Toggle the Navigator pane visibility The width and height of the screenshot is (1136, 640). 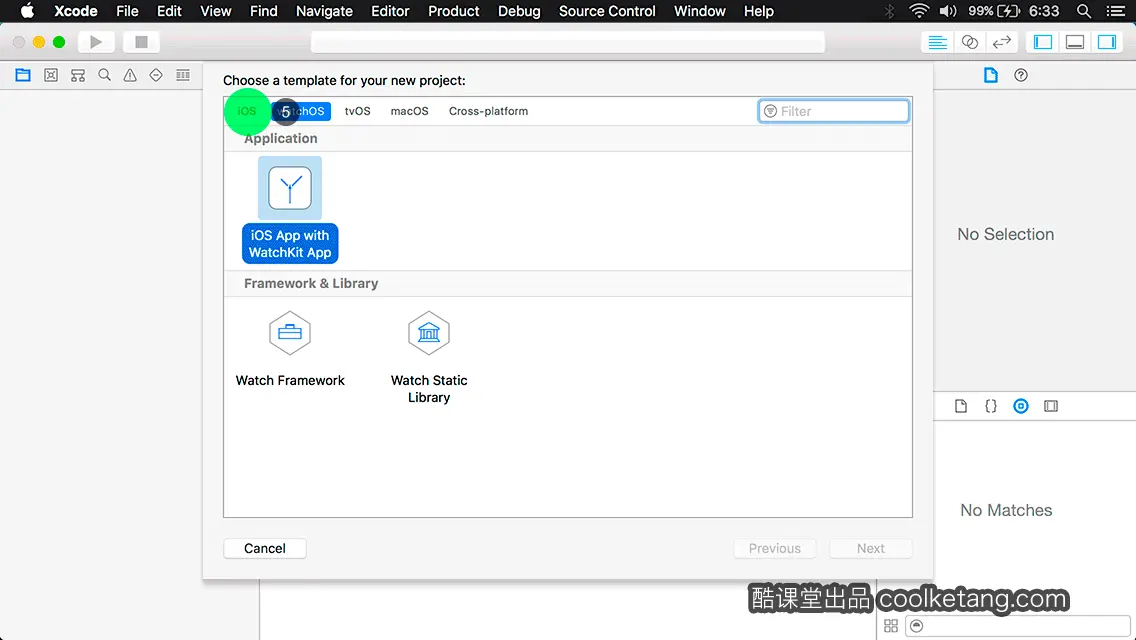tap(1043, 42)
